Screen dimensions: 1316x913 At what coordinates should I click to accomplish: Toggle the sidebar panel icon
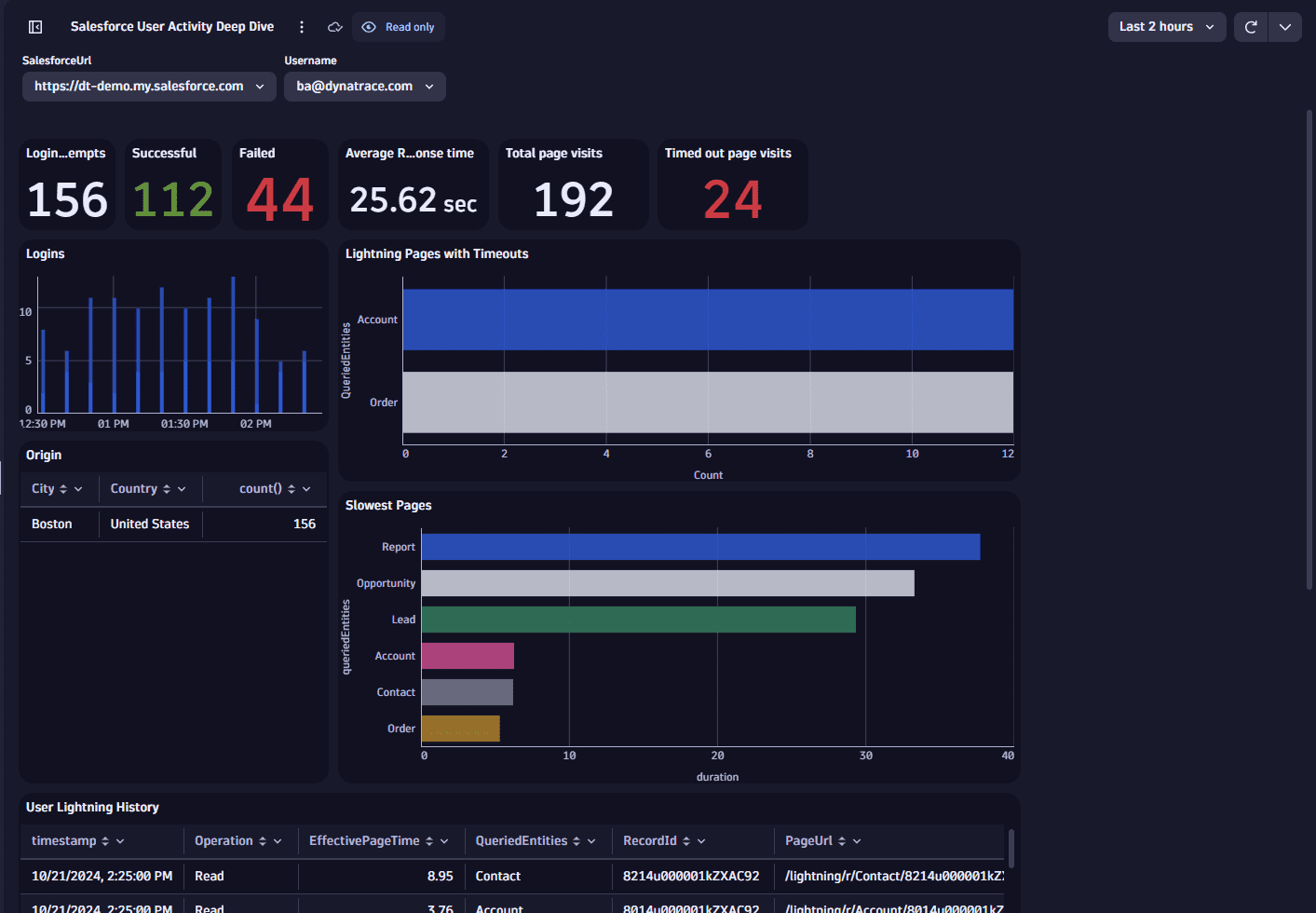click(x=35, y=27)
